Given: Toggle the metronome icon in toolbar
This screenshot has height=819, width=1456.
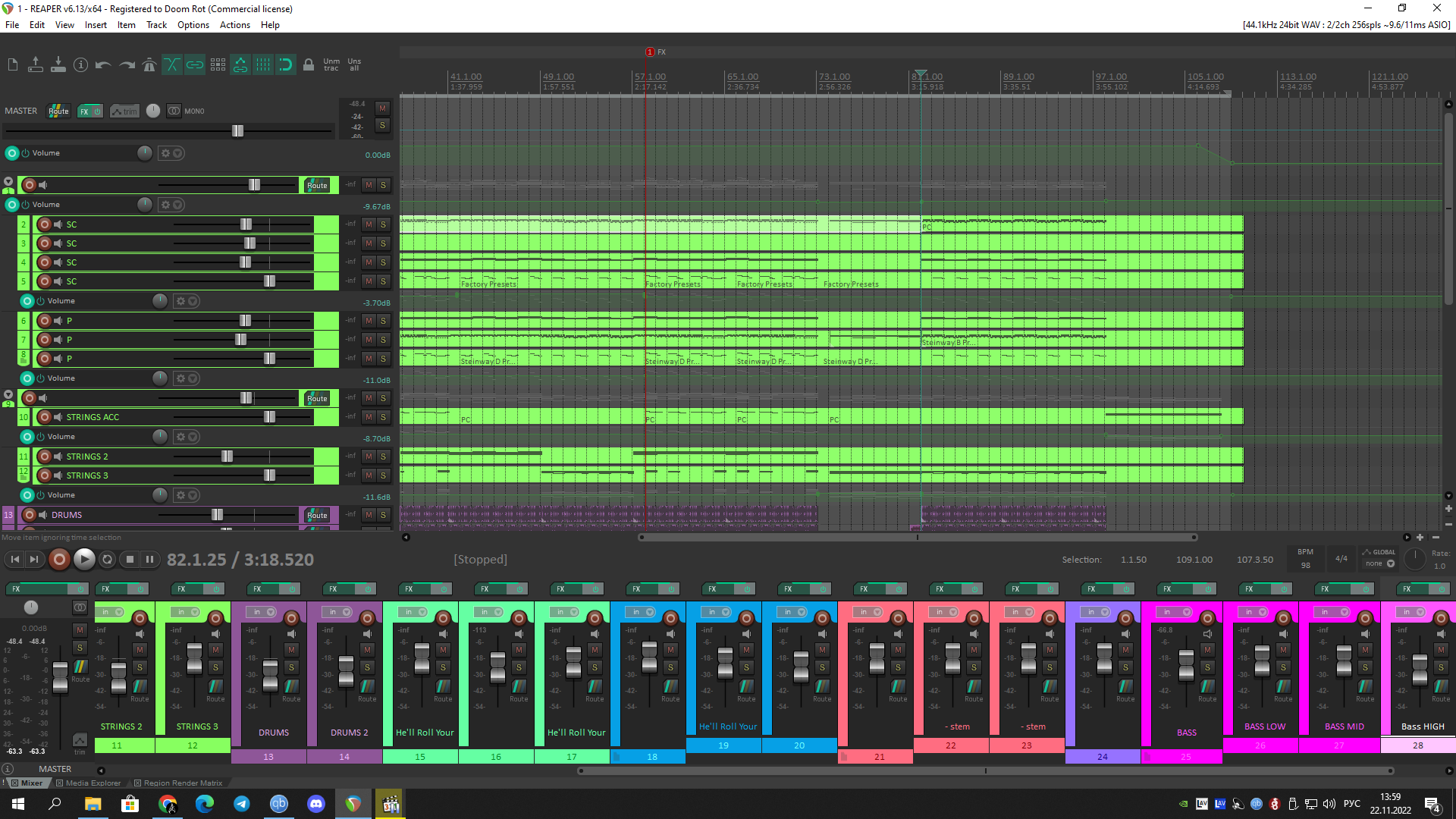Looking at the screenshot, I should (149, 65).
